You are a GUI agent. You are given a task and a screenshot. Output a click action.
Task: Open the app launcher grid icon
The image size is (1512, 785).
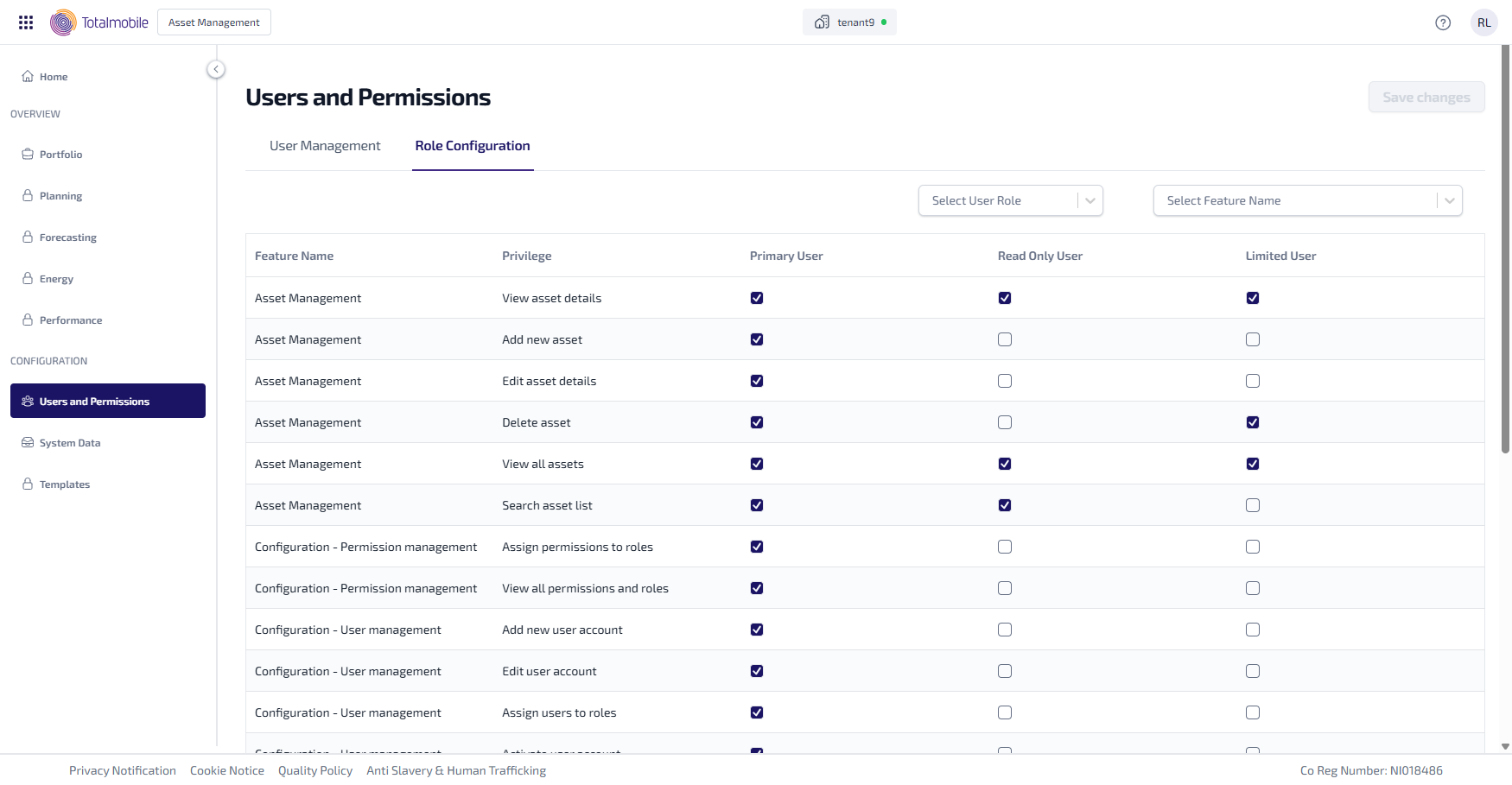click(26, 22)
